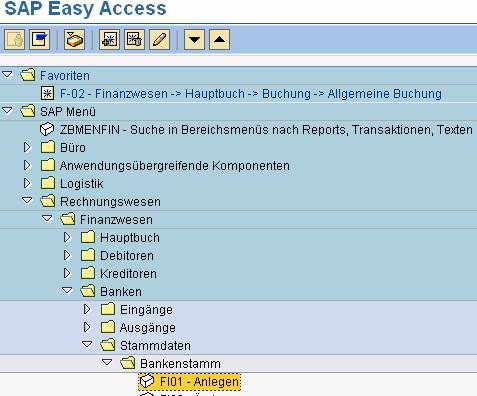The width and height of the screenshot is (477, 396).
Task: Click the Eingänge folder icon
Action: coord(108,309)
